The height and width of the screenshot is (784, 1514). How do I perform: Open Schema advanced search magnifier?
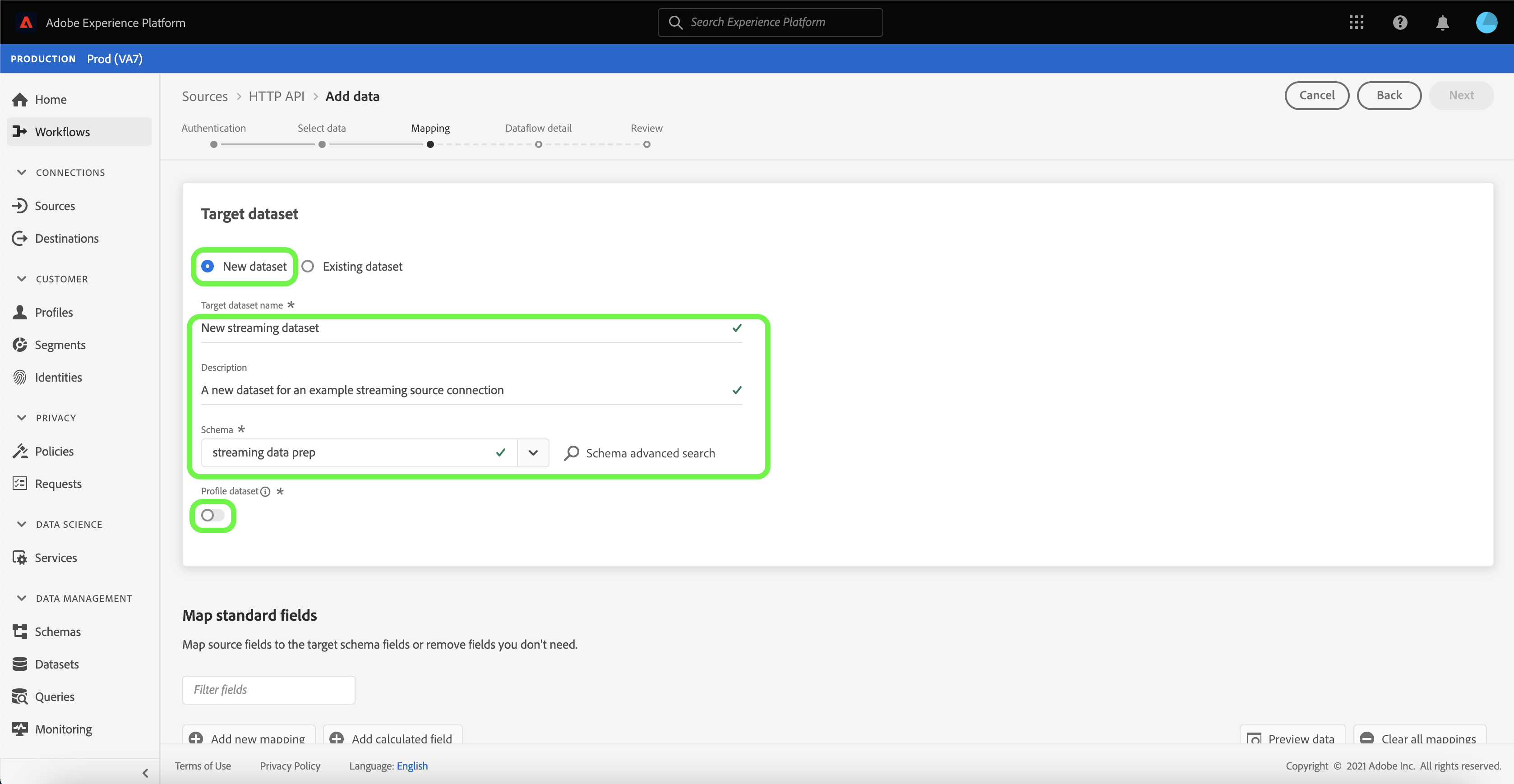coord(571,453)
